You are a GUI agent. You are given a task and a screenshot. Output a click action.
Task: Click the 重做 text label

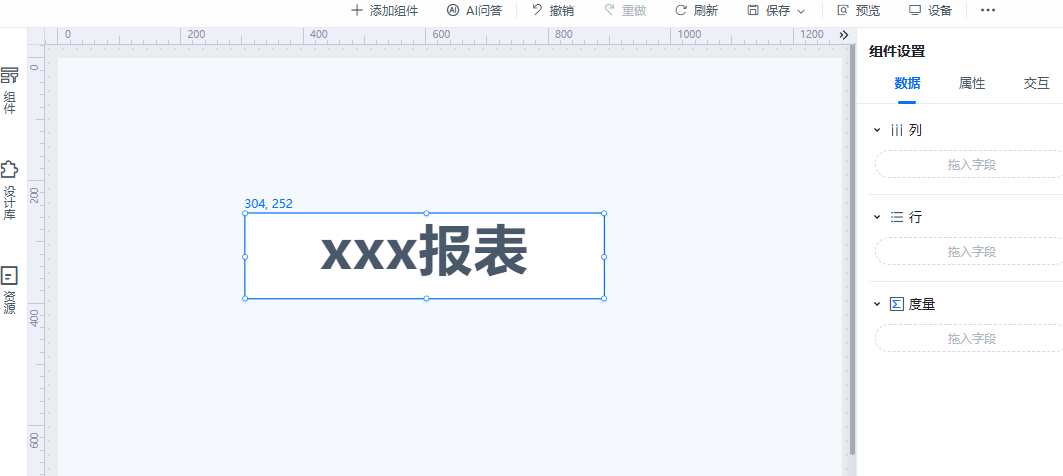click(634, 11)
